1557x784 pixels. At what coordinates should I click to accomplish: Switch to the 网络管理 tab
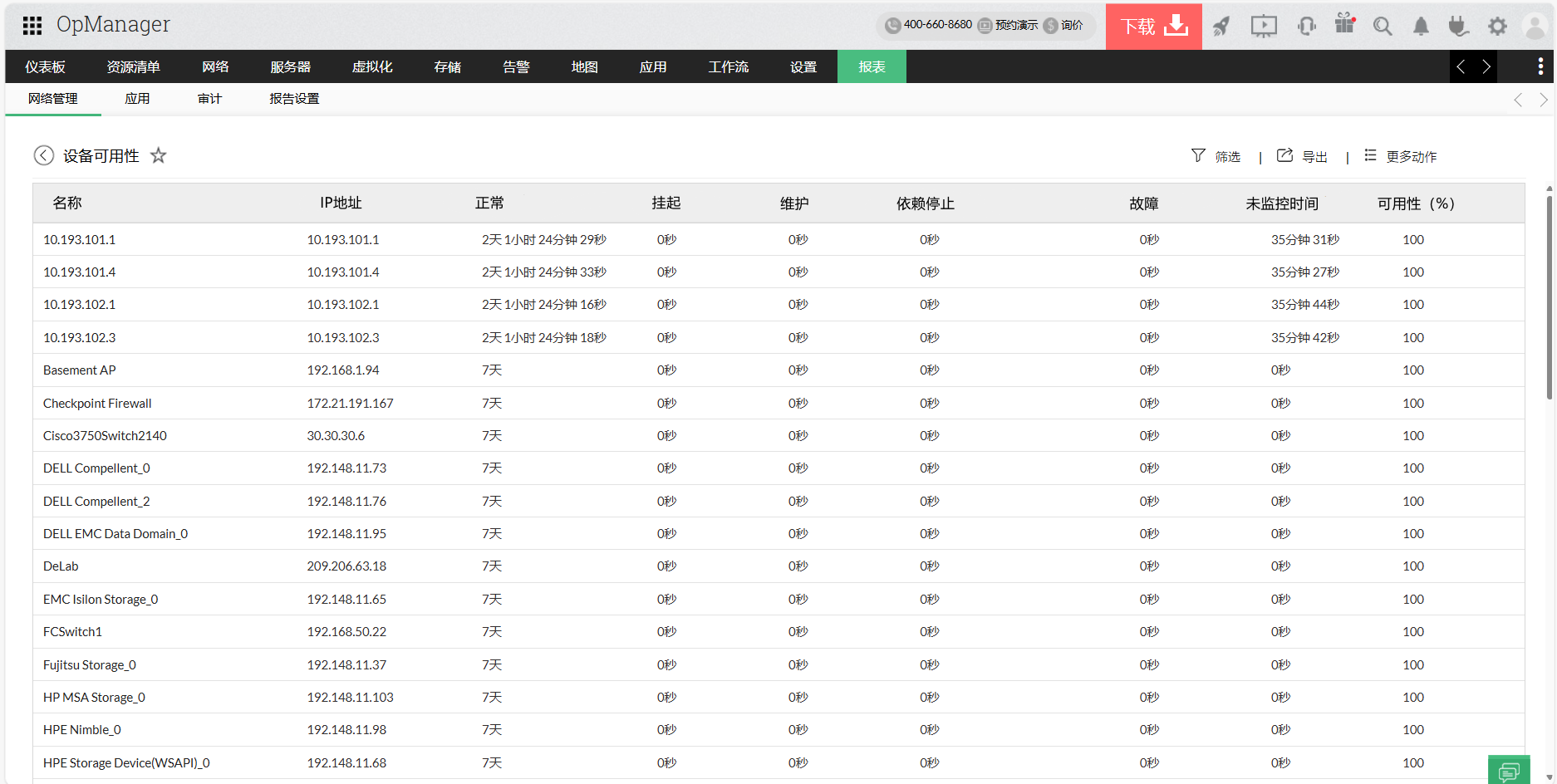(x=53, y=99)
